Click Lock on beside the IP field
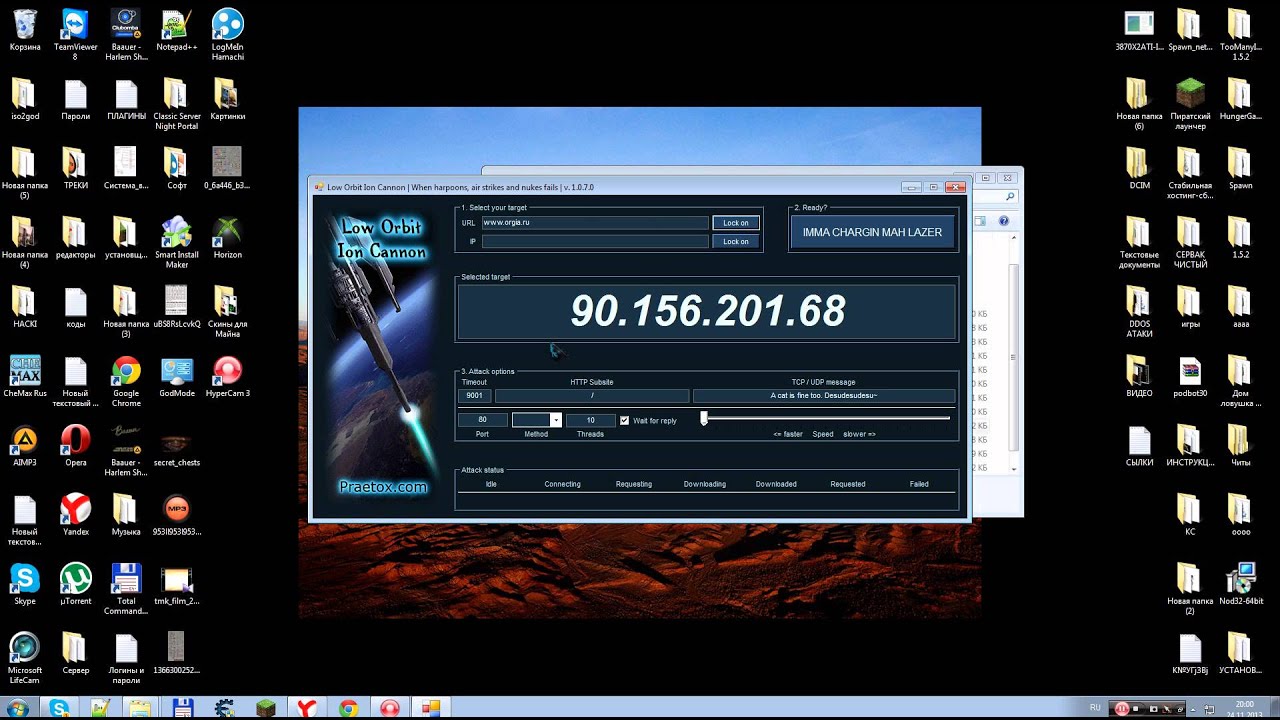Viewport: 1280px width, 720px height. pos(735,241)
